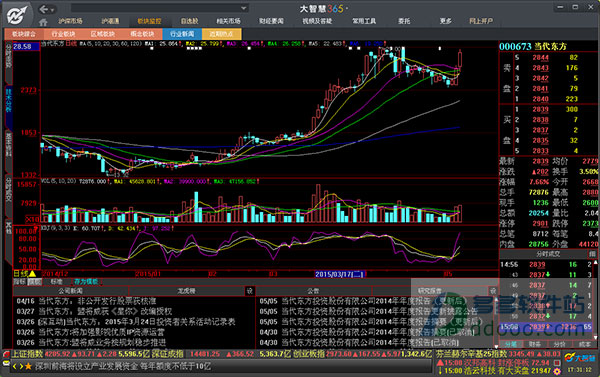Toggle the 指标 button below the chart
Image resolution: width=600 pixels, height=377 pixels.
coord(19,282)
